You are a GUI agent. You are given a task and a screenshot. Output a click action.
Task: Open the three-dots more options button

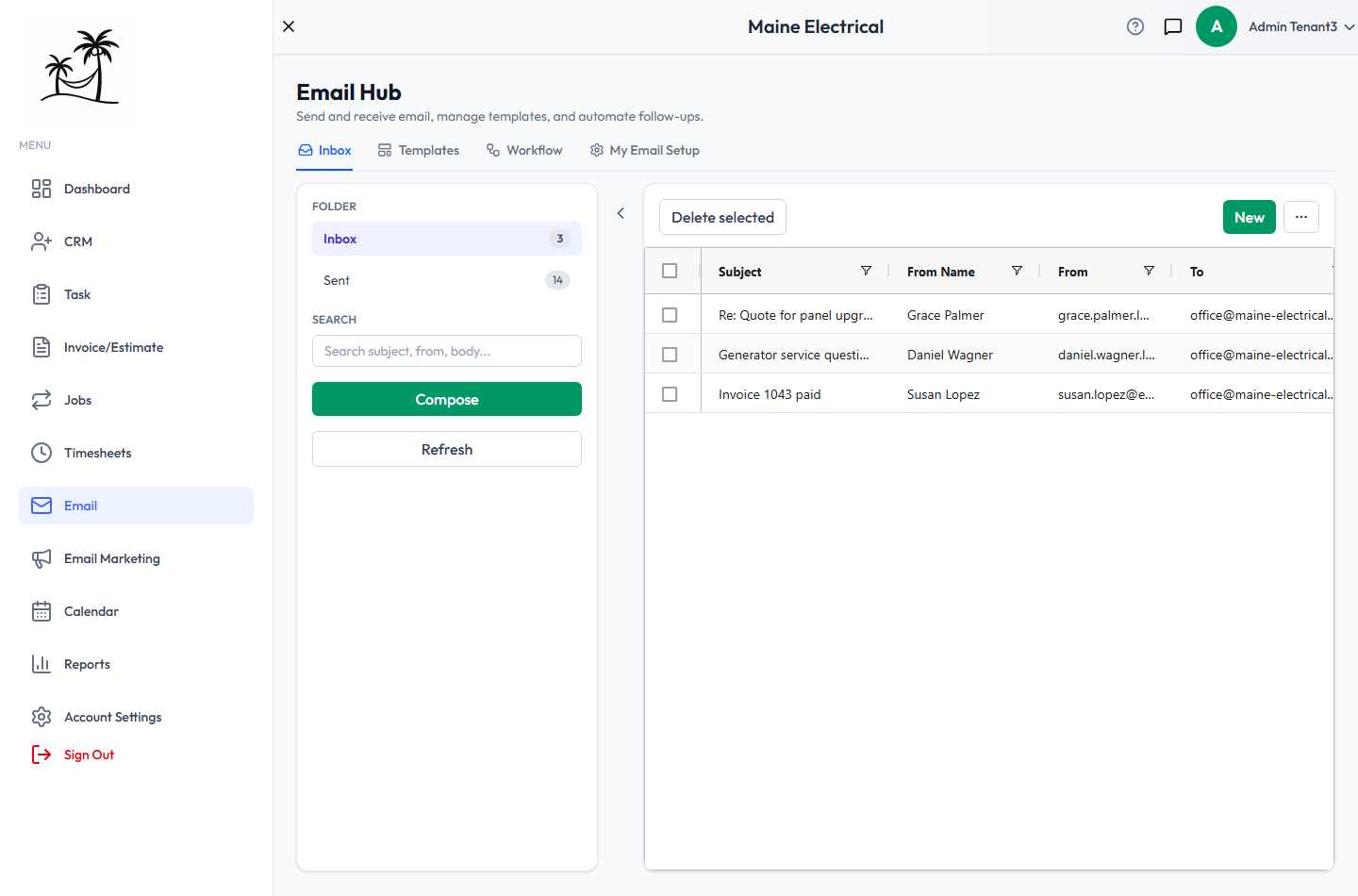1301,217
